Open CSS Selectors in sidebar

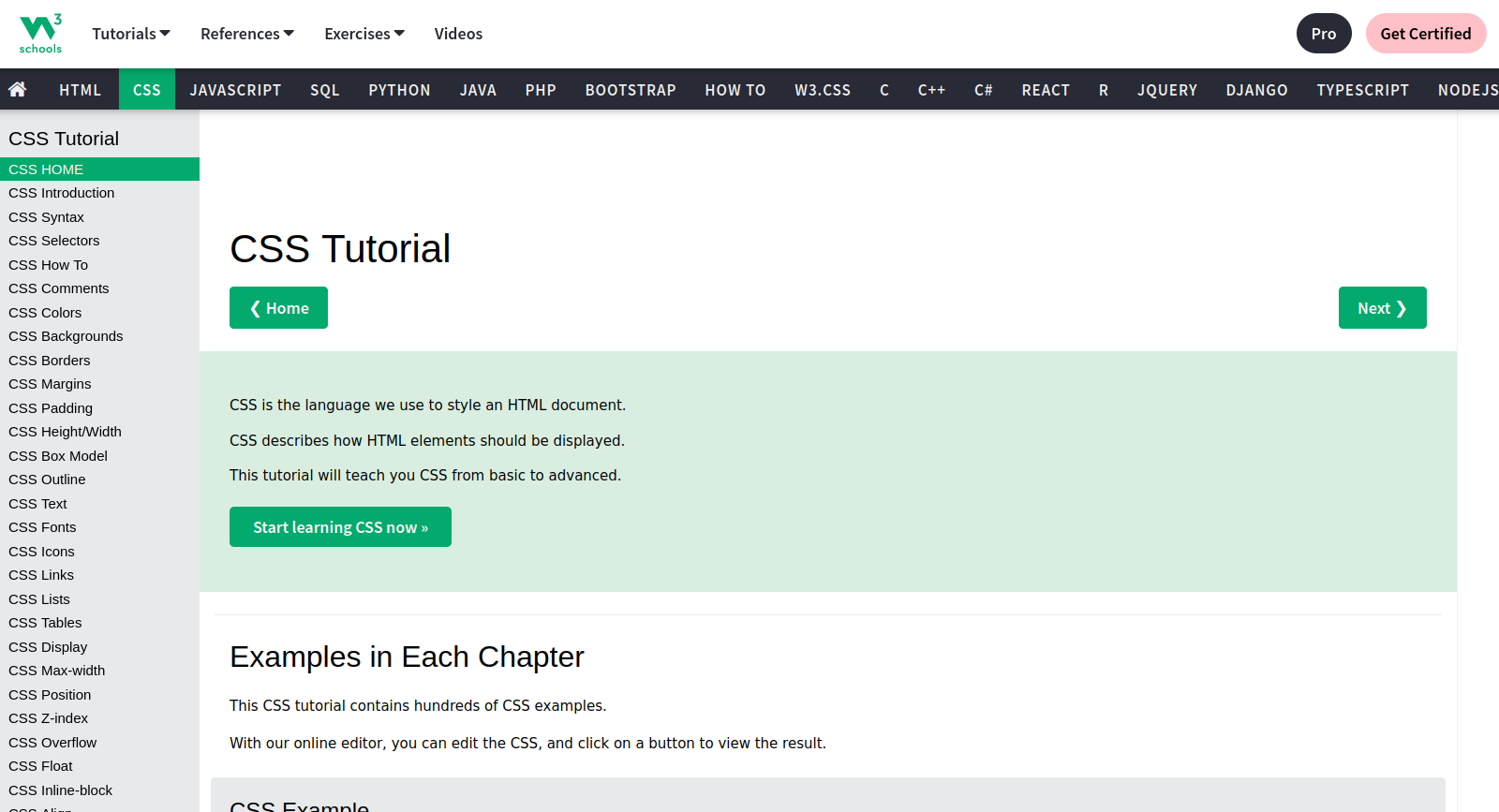pyautogui.click(x=99, y=241)
